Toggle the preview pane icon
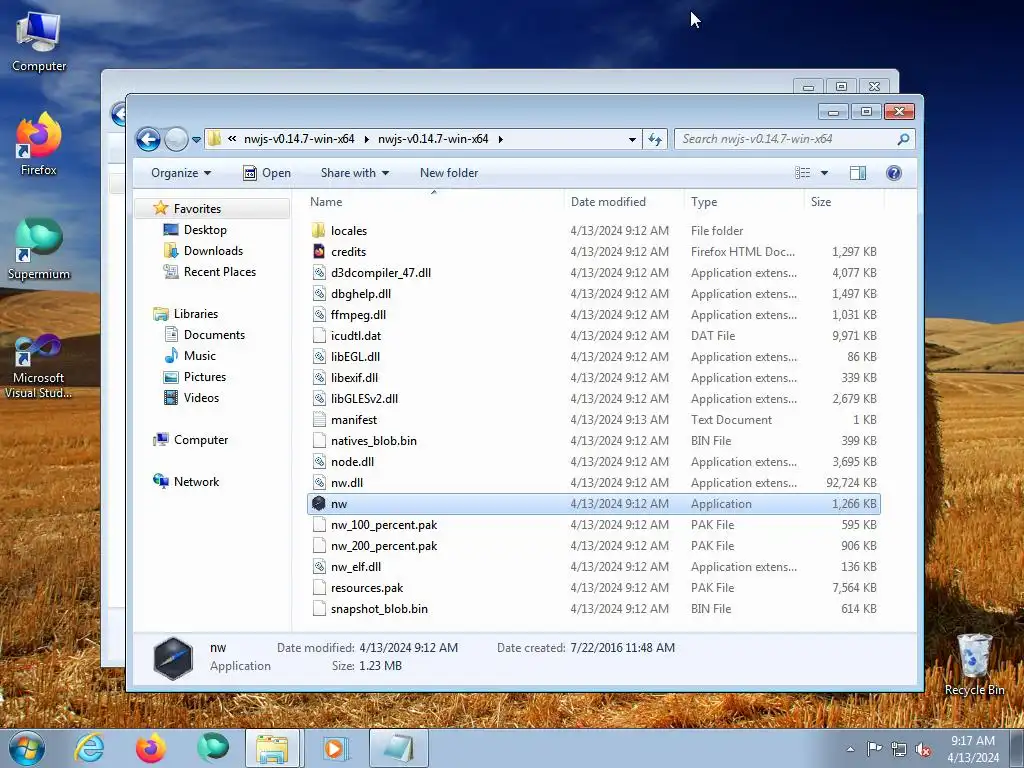 (x=857, y=173)
